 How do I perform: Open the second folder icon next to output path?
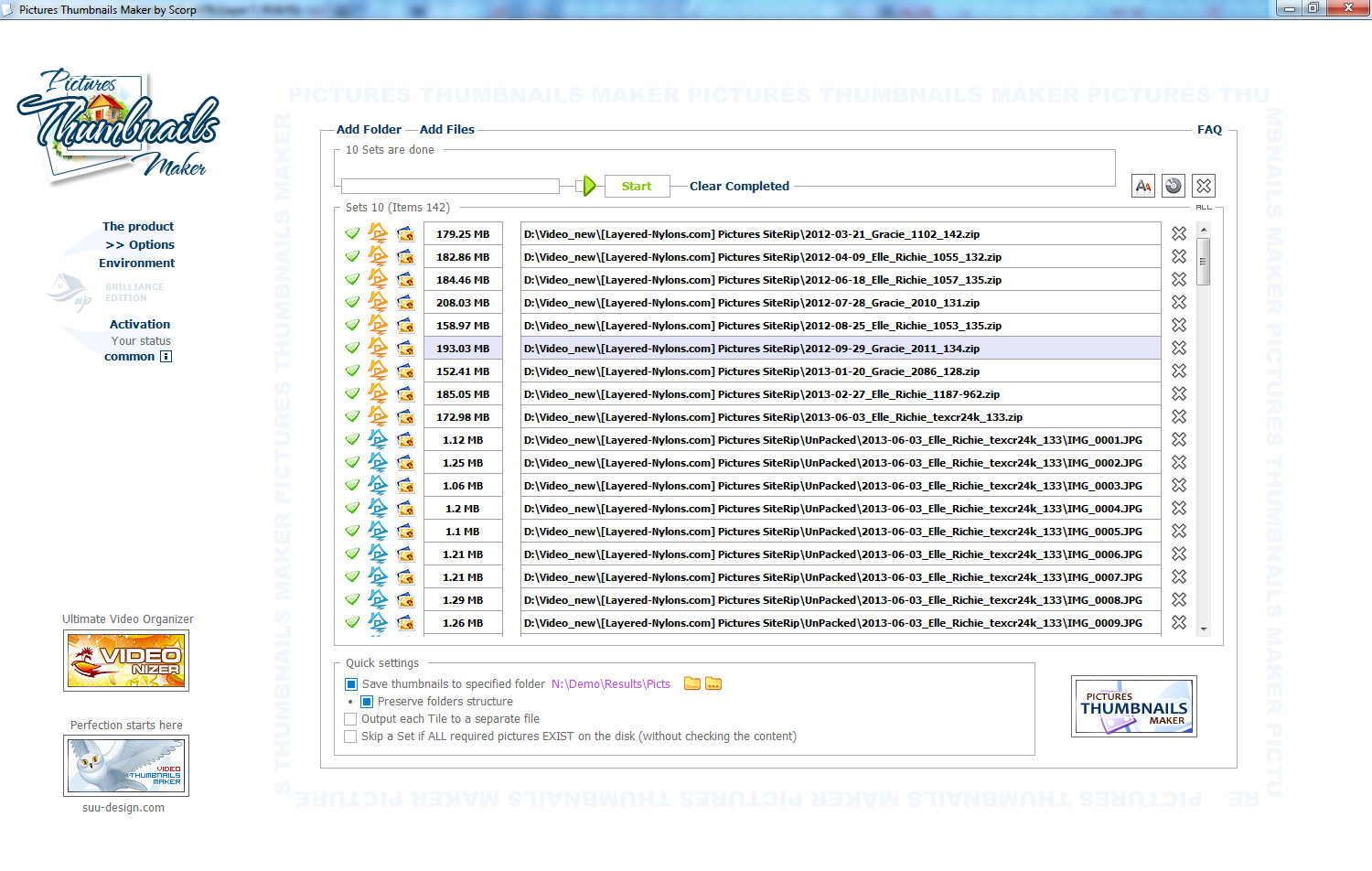713,683
